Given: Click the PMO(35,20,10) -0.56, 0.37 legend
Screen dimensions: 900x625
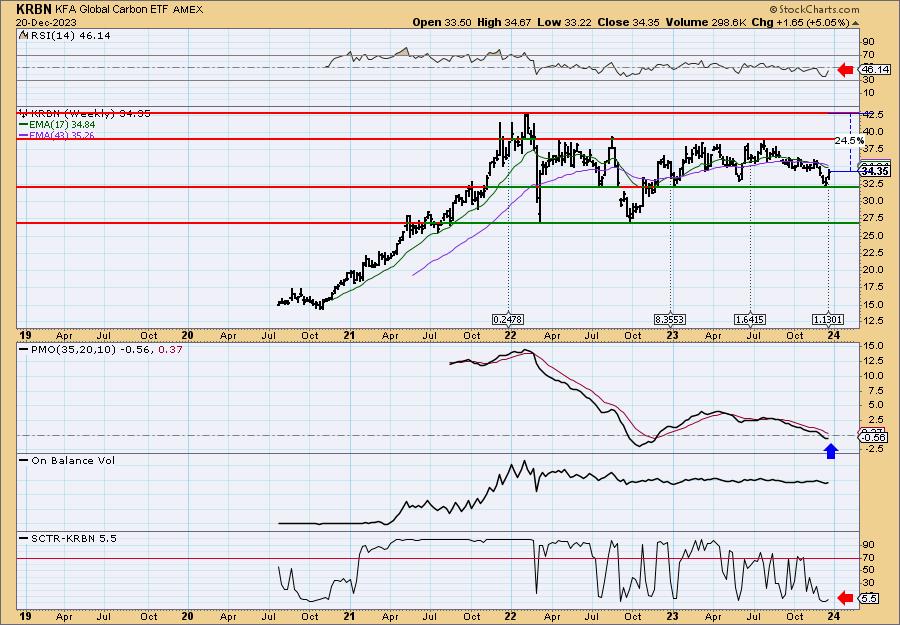Looking at the screenshot, I should (x=101, y=349).
